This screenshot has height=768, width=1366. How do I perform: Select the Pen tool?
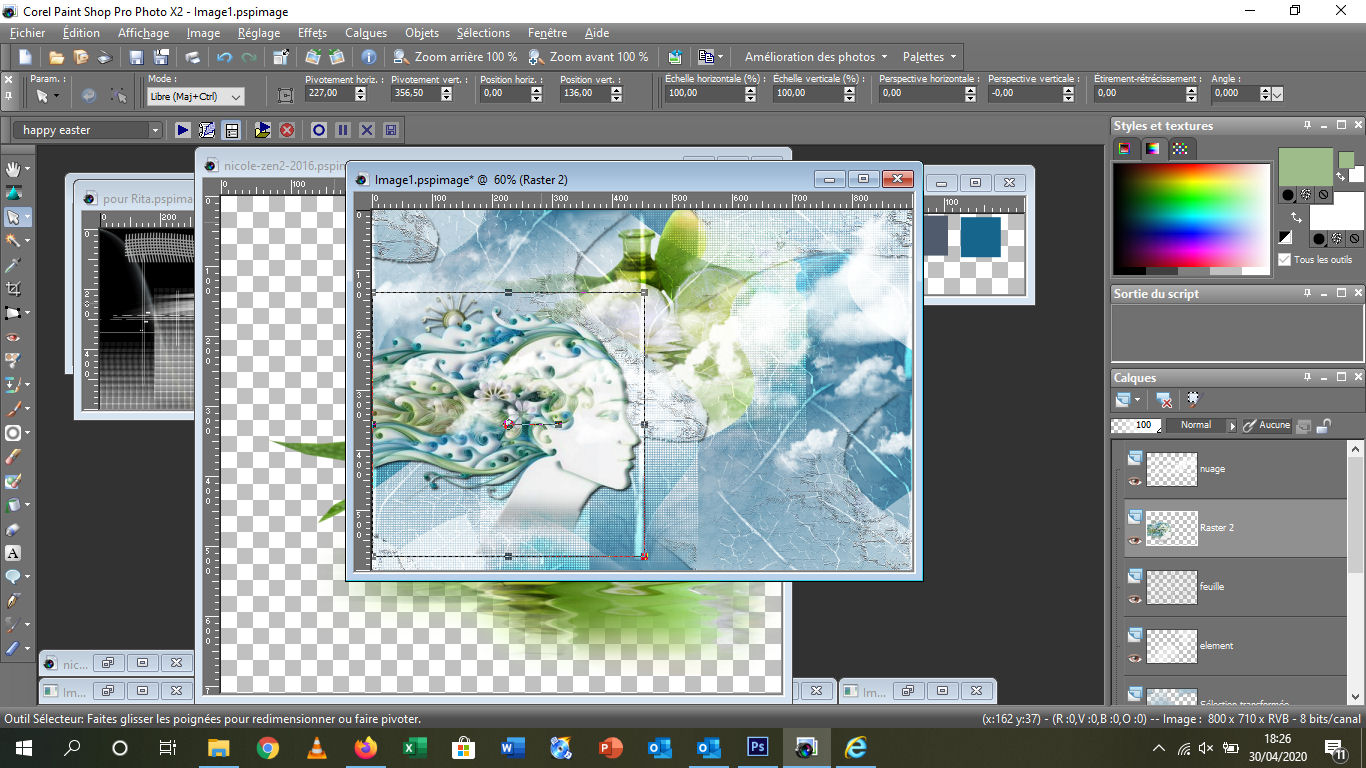[x=13, y=601]
